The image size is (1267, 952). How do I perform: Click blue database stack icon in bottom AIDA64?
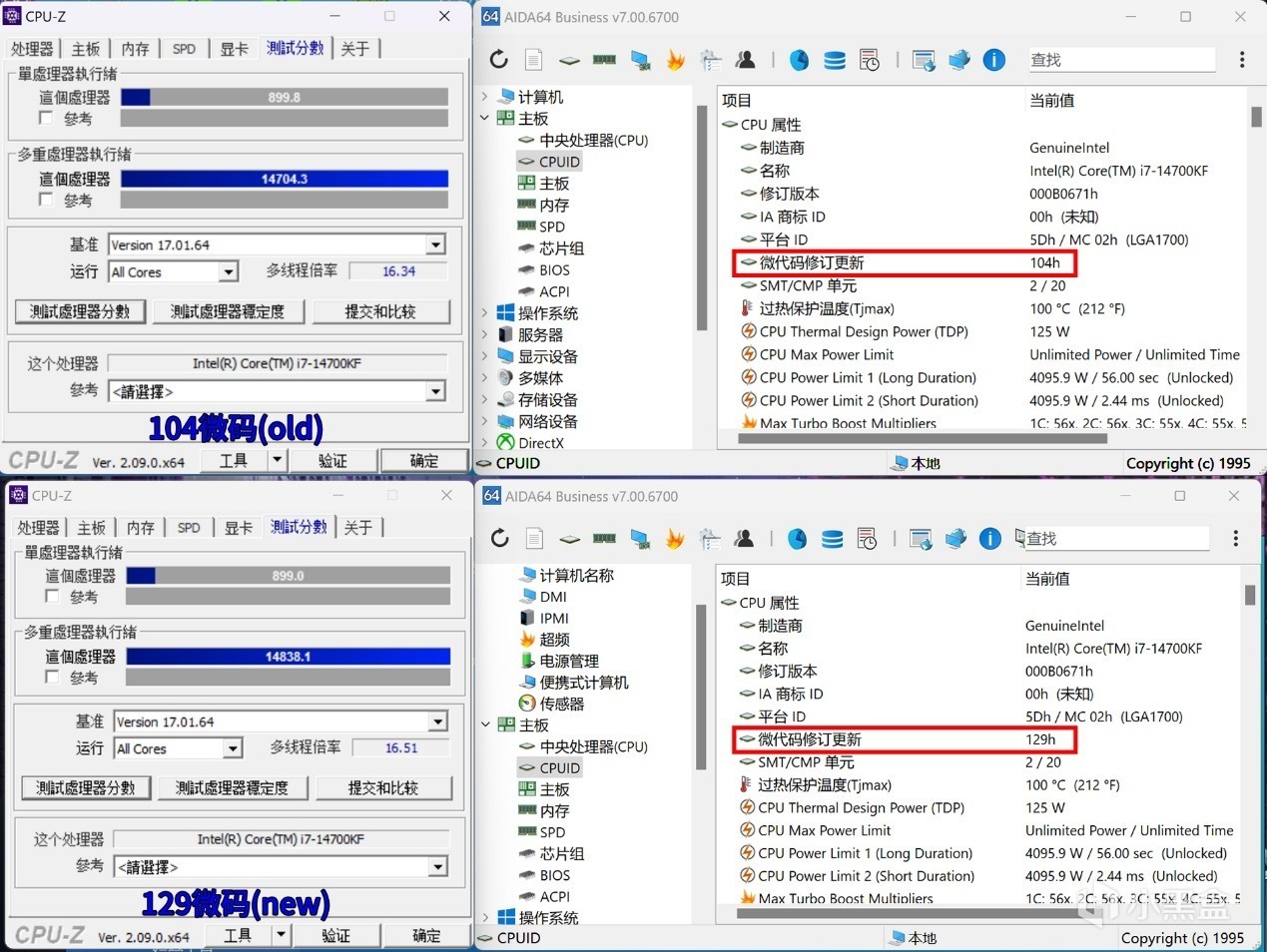(832, 539)
